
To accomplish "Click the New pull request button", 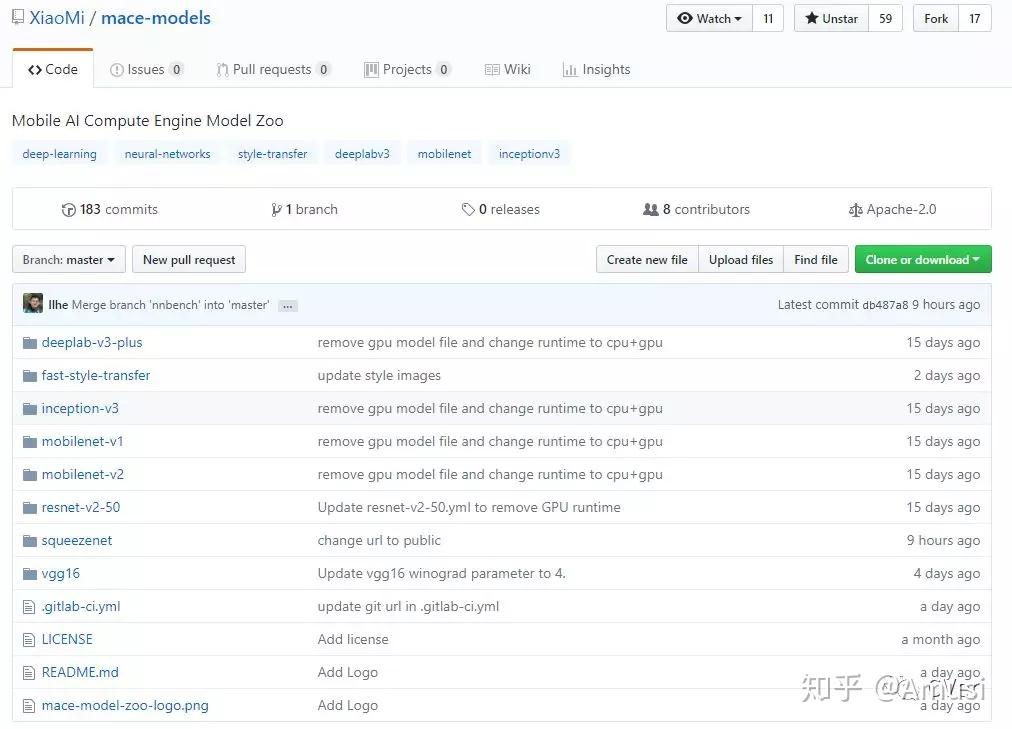I will (x=188, y=259).
